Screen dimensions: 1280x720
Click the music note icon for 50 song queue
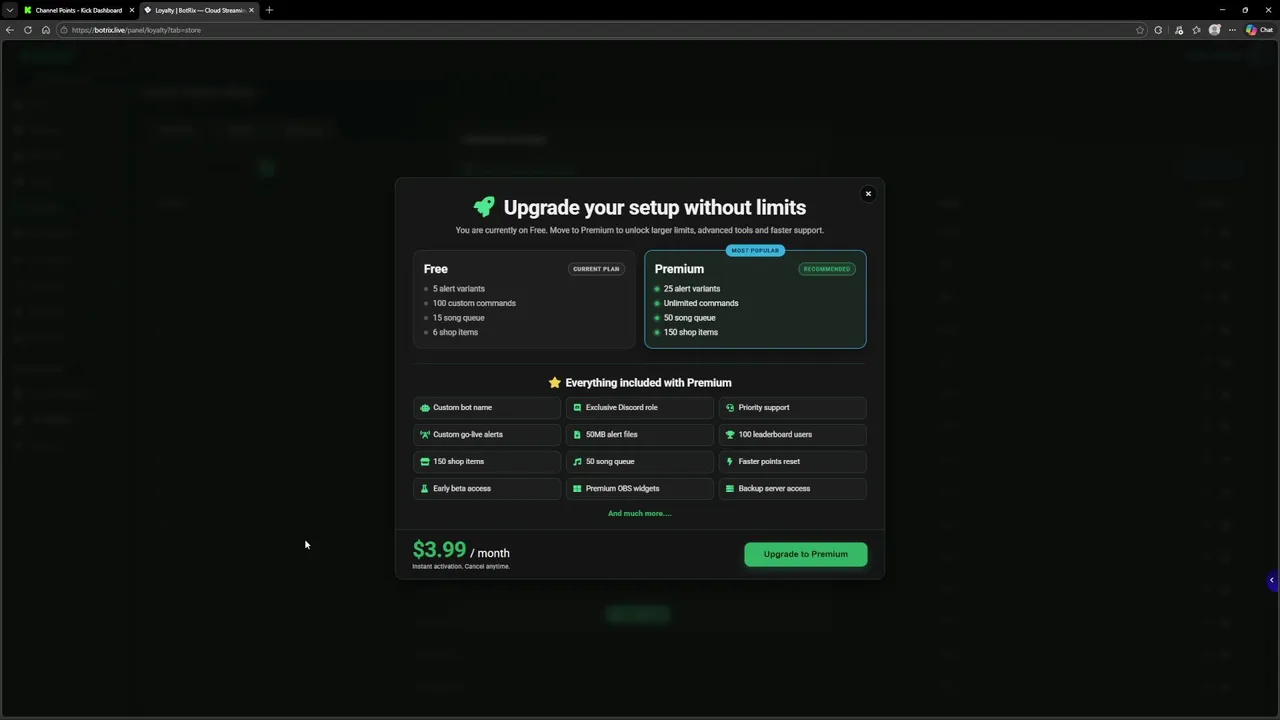tap(577, 462)
